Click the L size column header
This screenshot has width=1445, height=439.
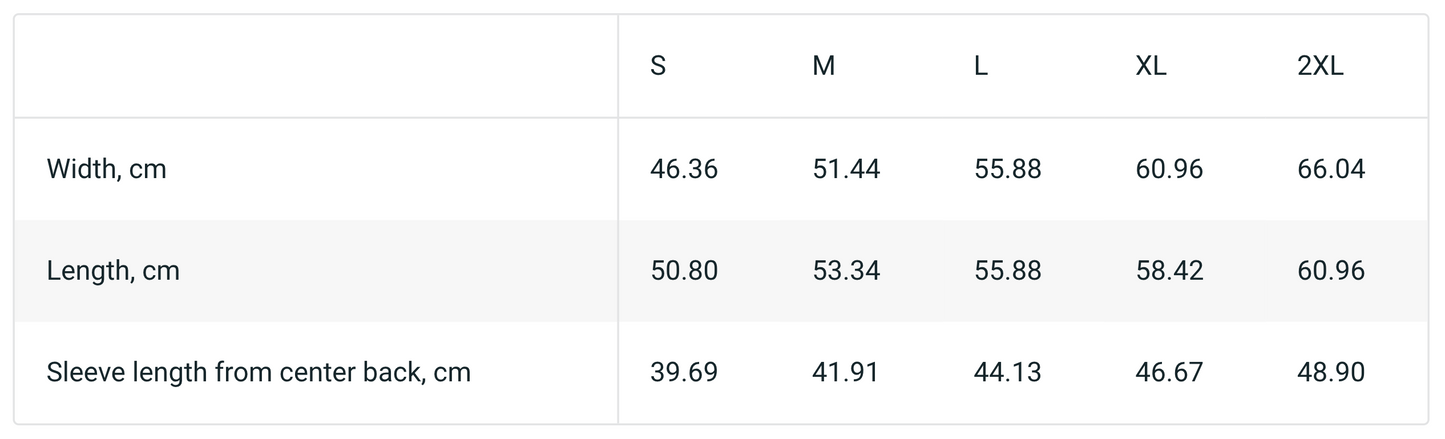pyautogui.click(x=981, y=67)
